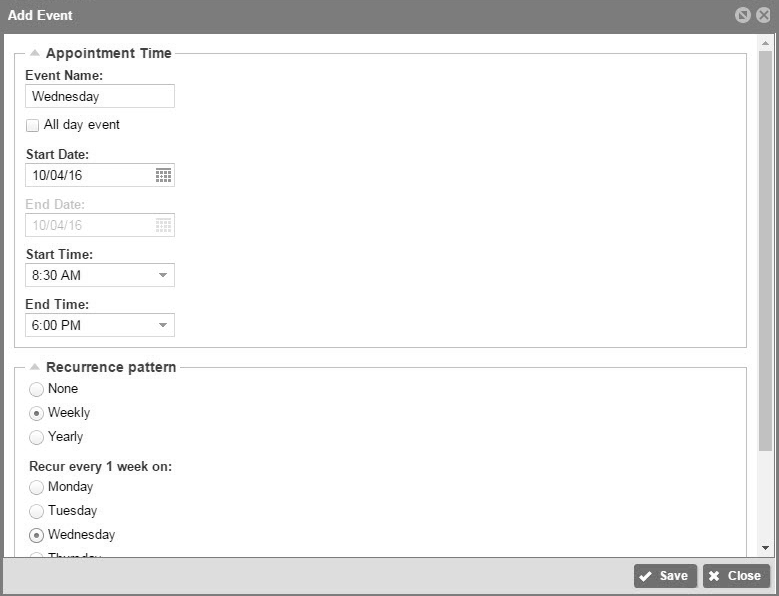This screenshot has width=779, height=596.
Task: Open the End Time dropdown
Action: [x=100, y=325]
